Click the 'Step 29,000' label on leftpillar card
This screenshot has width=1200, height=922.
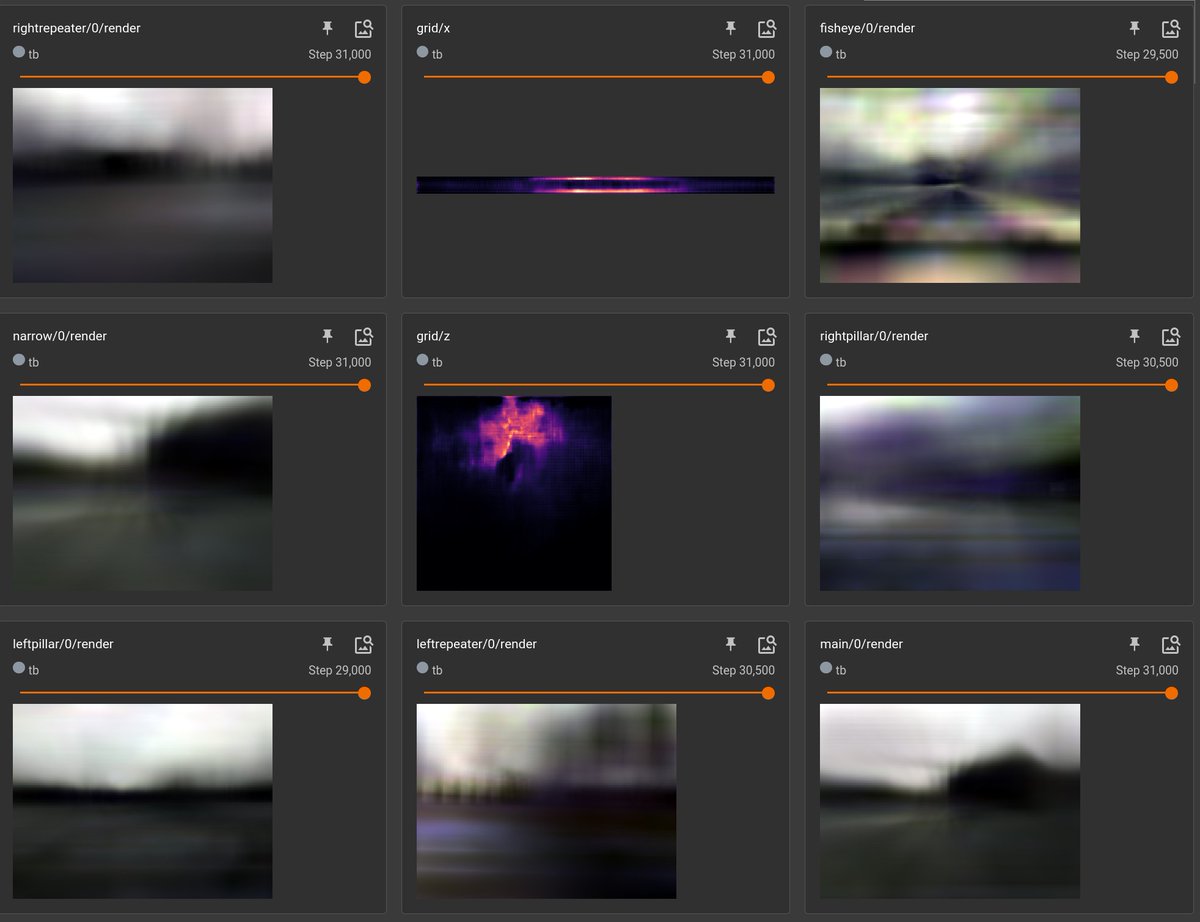tap(340, 670)
